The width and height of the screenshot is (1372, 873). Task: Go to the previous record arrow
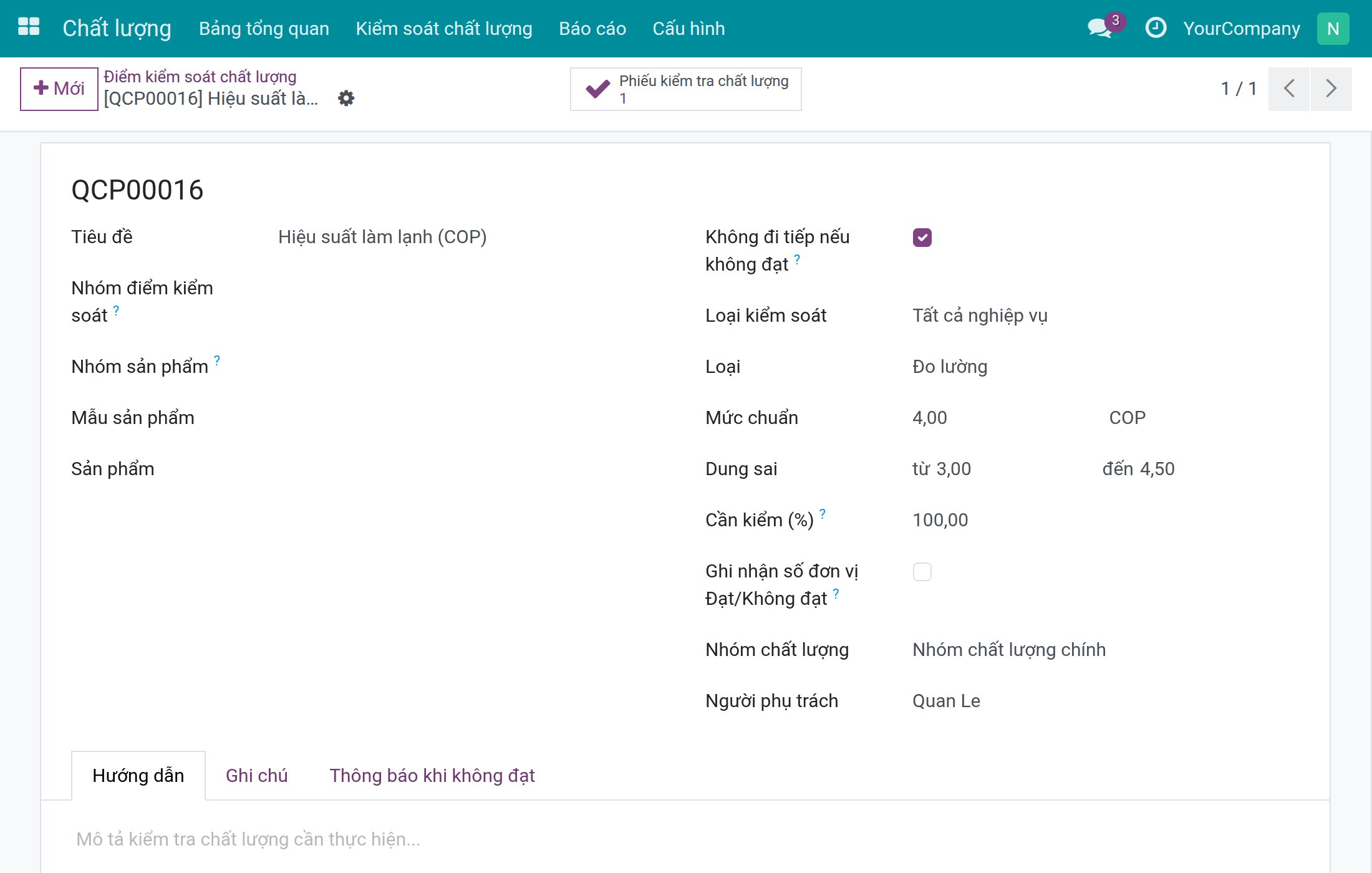(1289, 89)
